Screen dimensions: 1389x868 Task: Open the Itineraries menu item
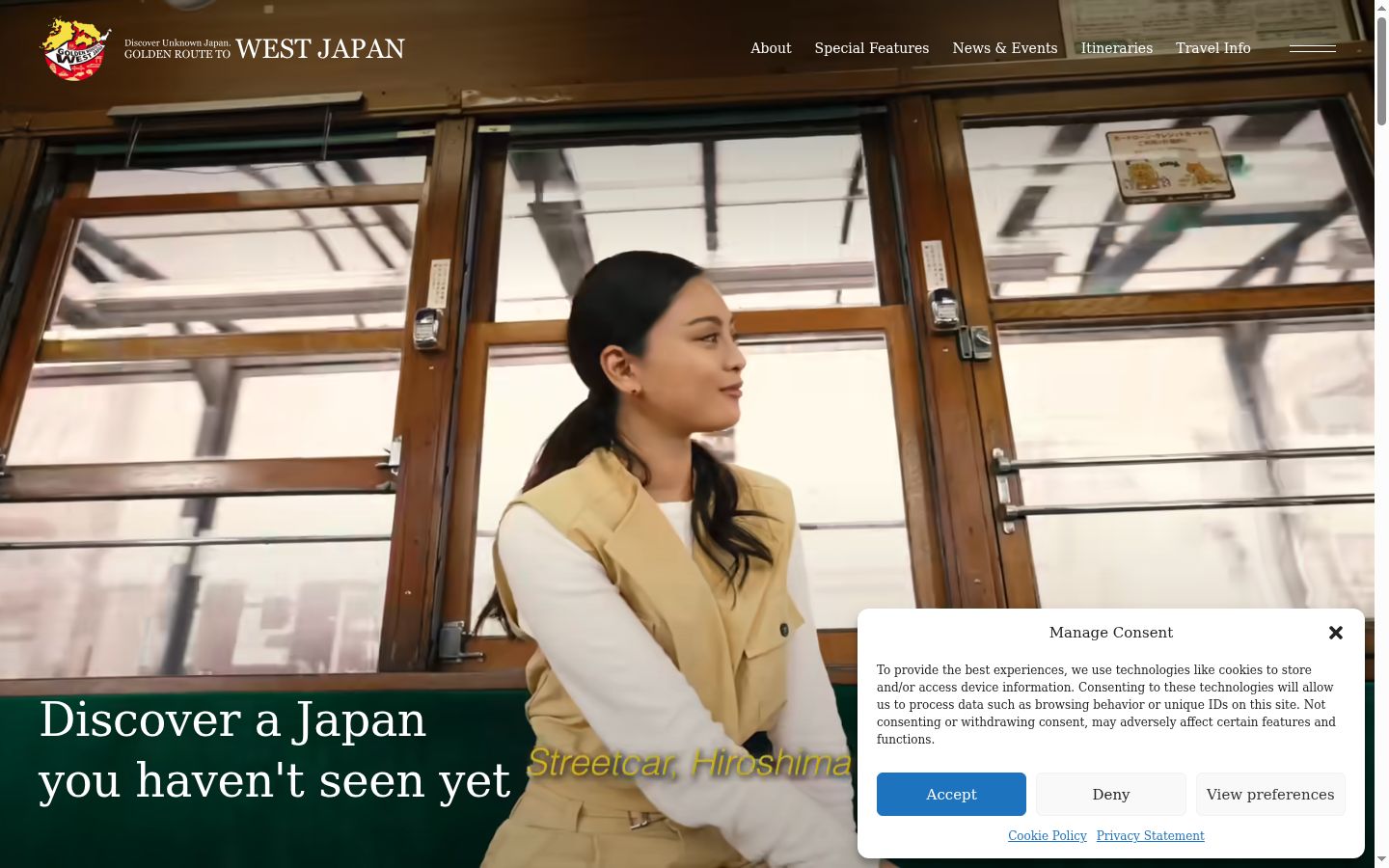[x=1117, y=48]
